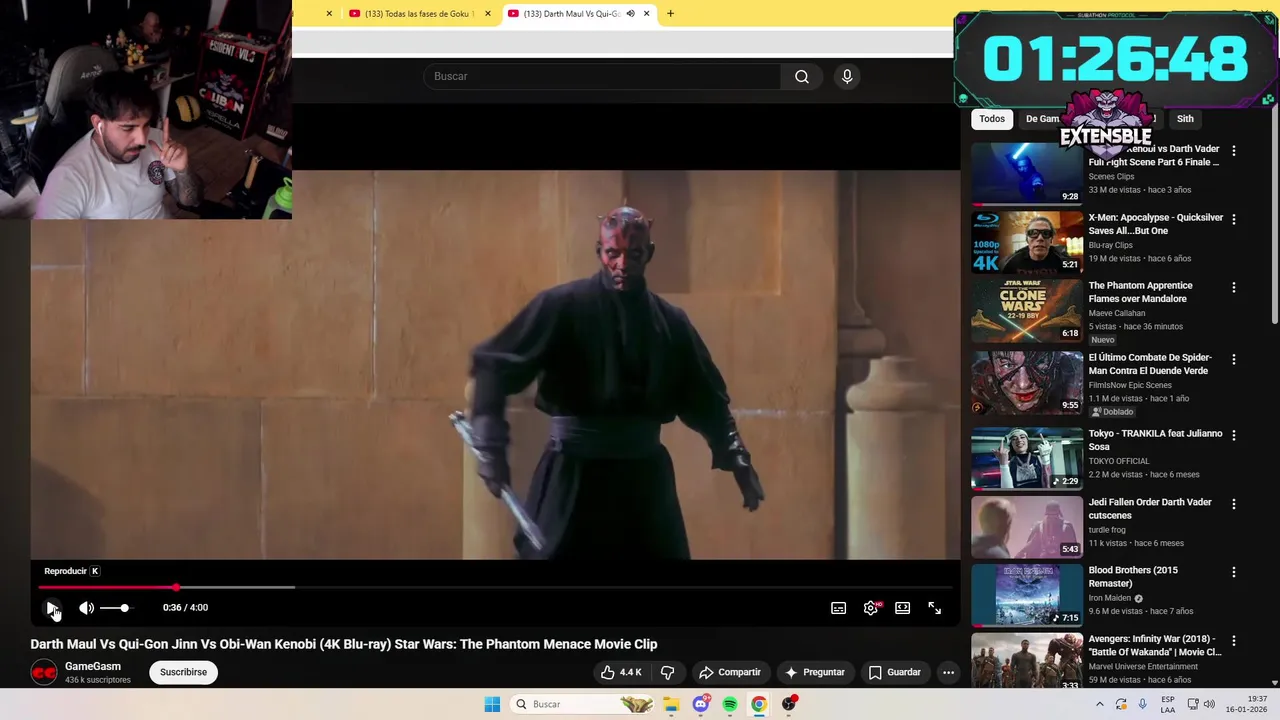Open X-Men Apocalypse Quicksilver video thumbnail

(1027, 241)
